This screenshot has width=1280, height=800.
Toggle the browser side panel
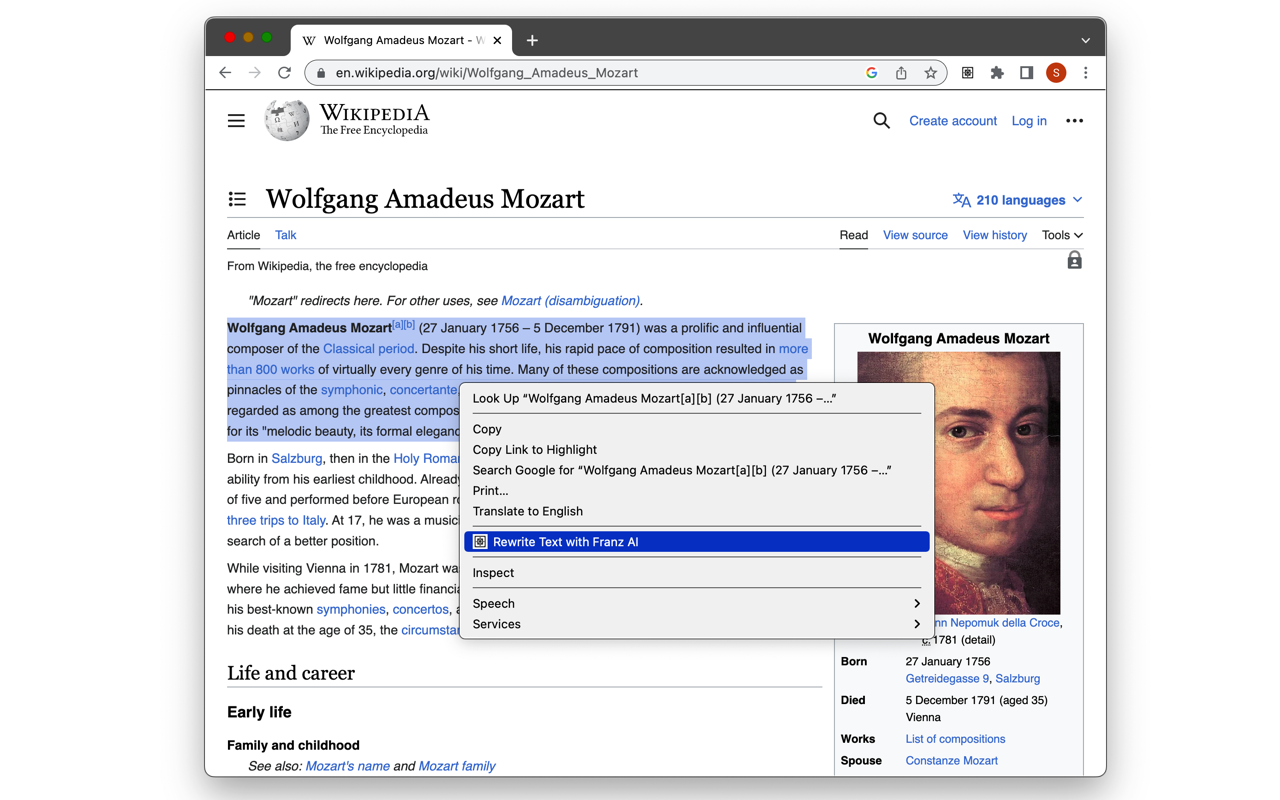point(1026,73)
